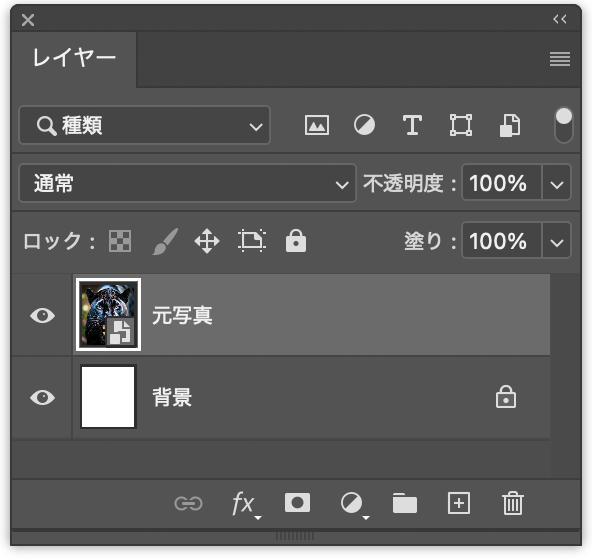Hide the 背景 layer eye
The height and width of the screenshot is (560, 592).
(42, 398)
